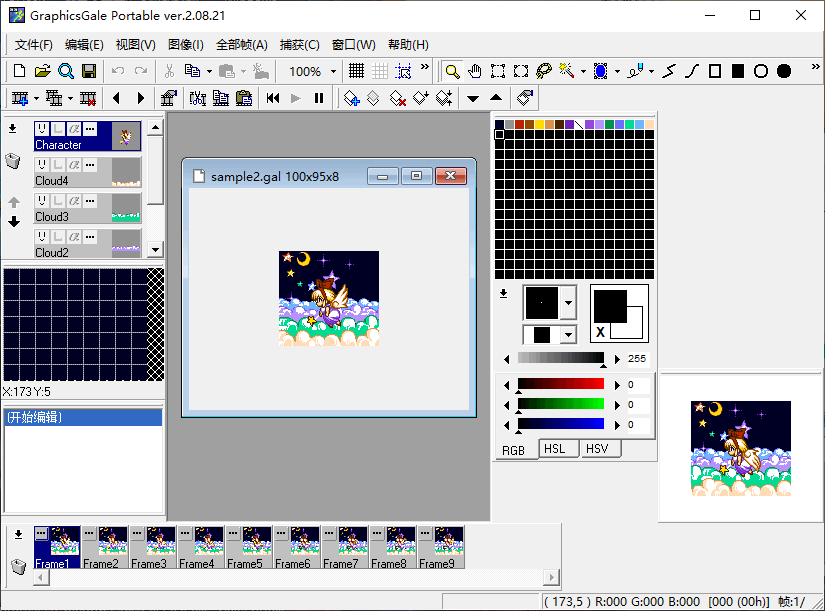Screen dimensions: 825x611
Task: Toggle the snap to grid icon
Action: 403,71
